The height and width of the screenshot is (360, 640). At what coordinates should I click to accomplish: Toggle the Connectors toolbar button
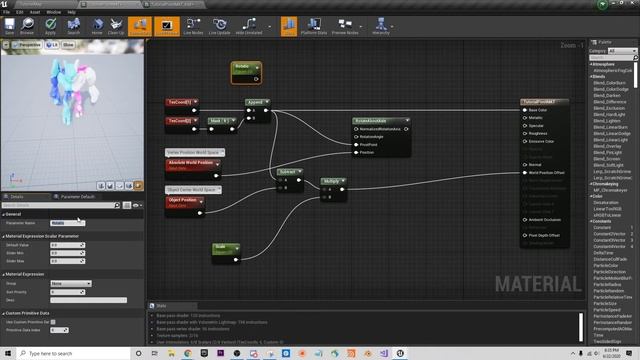(x=140, y=27)
